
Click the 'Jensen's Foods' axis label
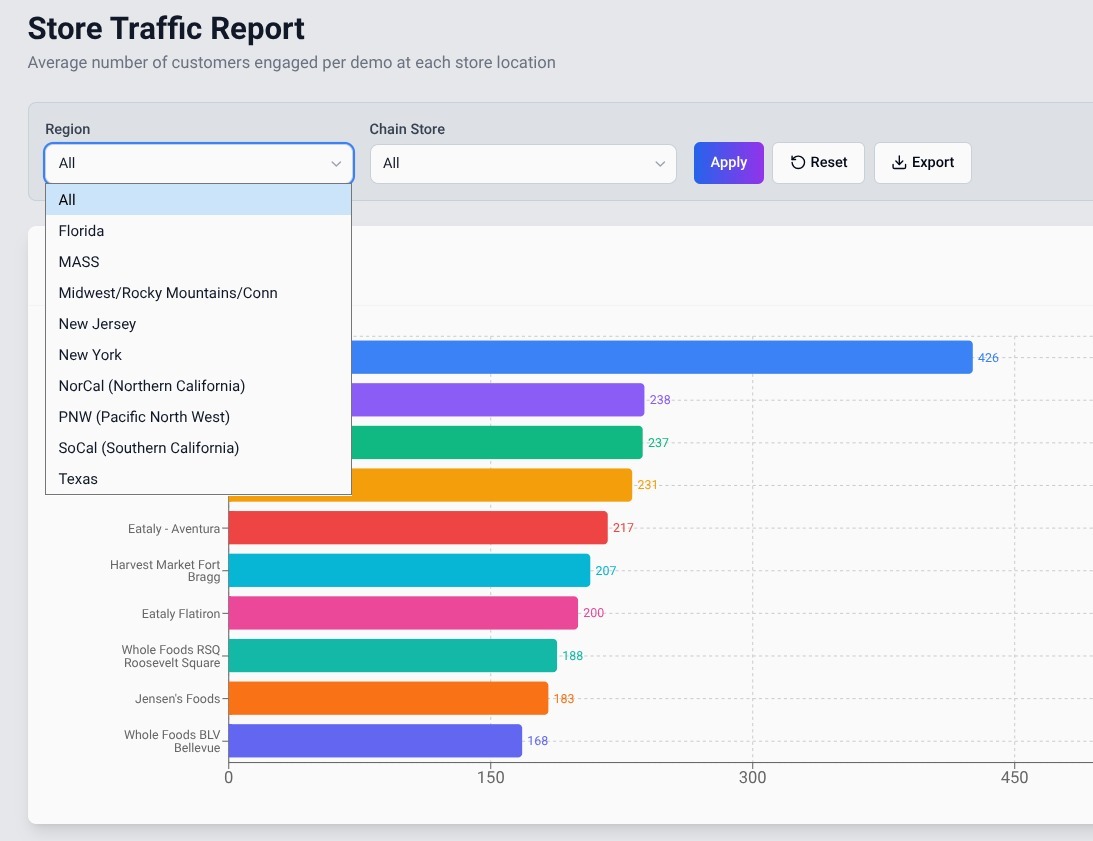point(177,699)
